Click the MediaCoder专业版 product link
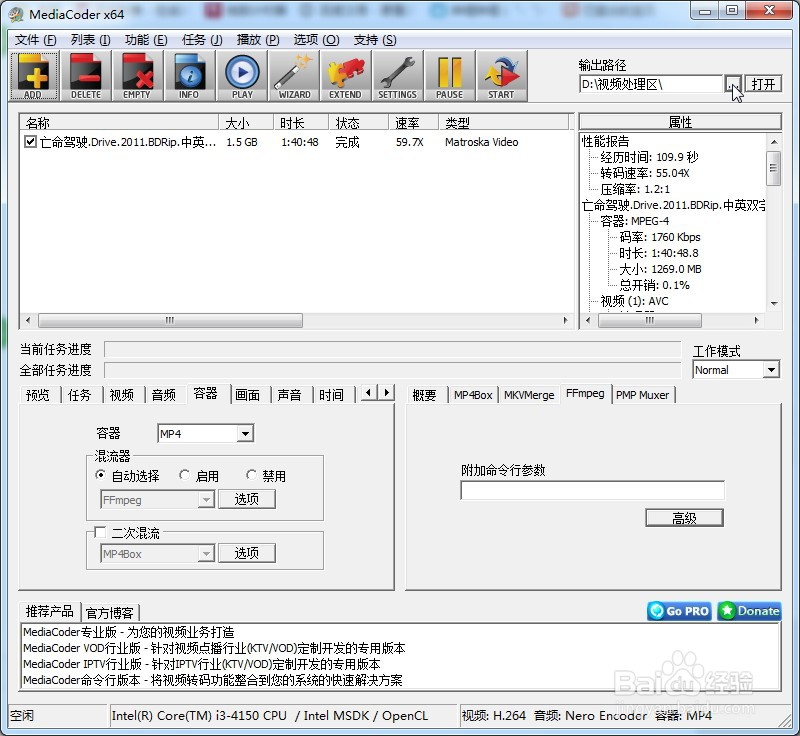 (x=129, y=632)
